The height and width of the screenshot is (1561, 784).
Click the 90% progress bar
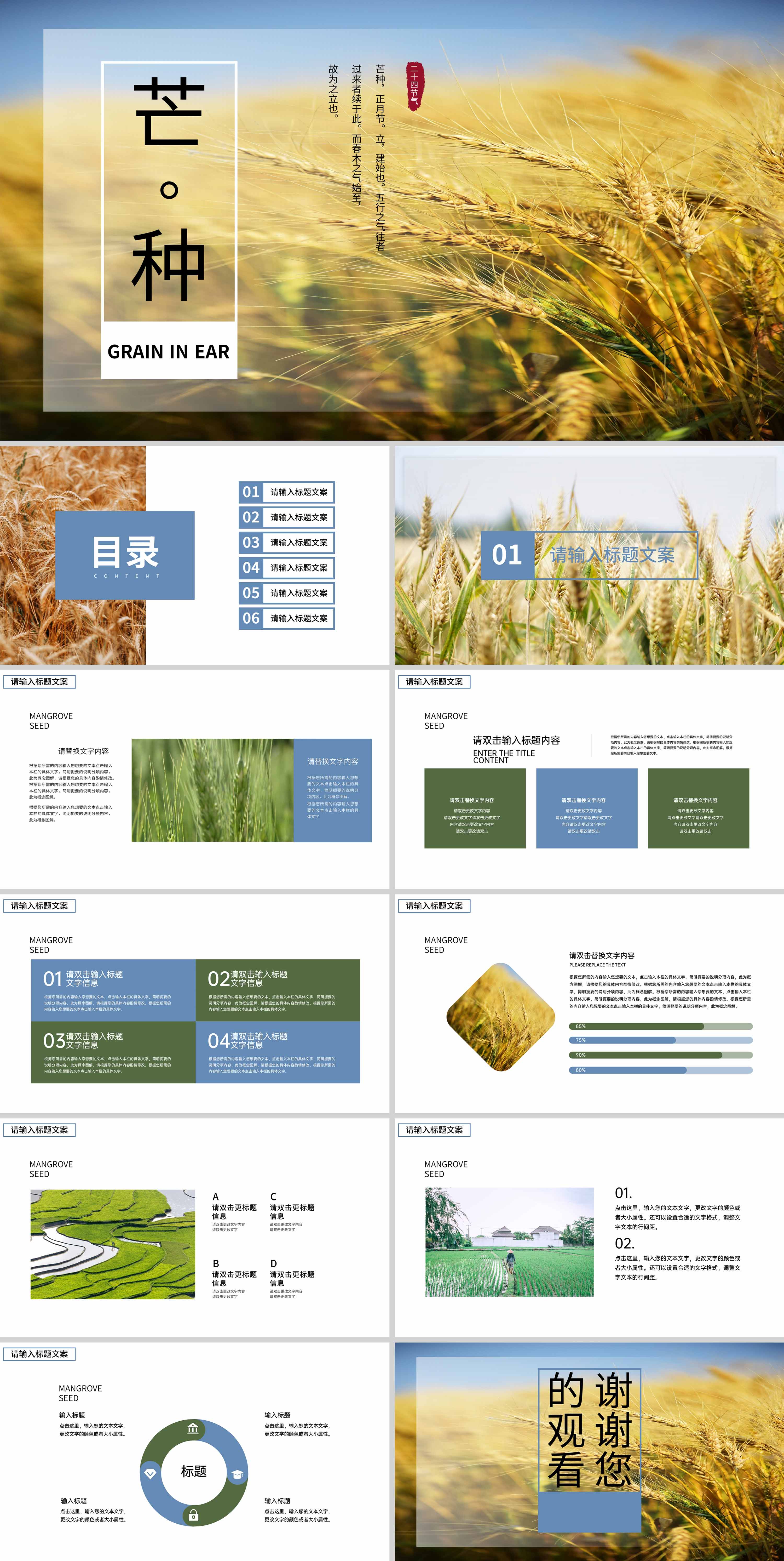660,1055
